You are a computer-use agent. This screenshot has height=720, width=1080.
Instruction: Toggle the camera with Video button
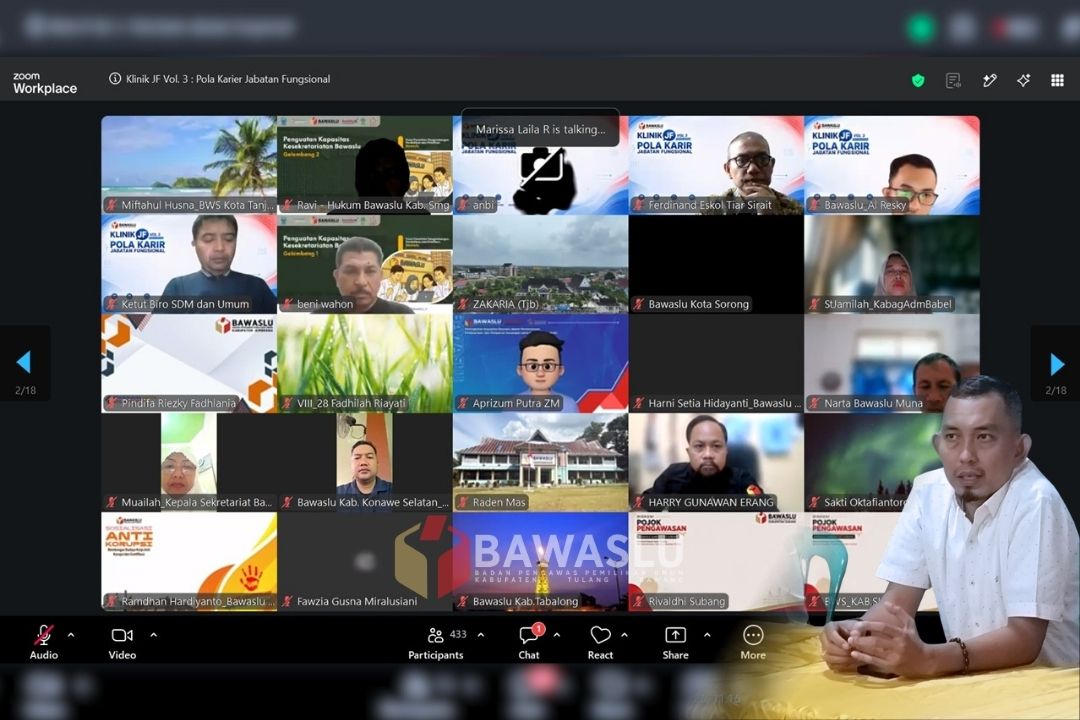click(x=122, y=643)
